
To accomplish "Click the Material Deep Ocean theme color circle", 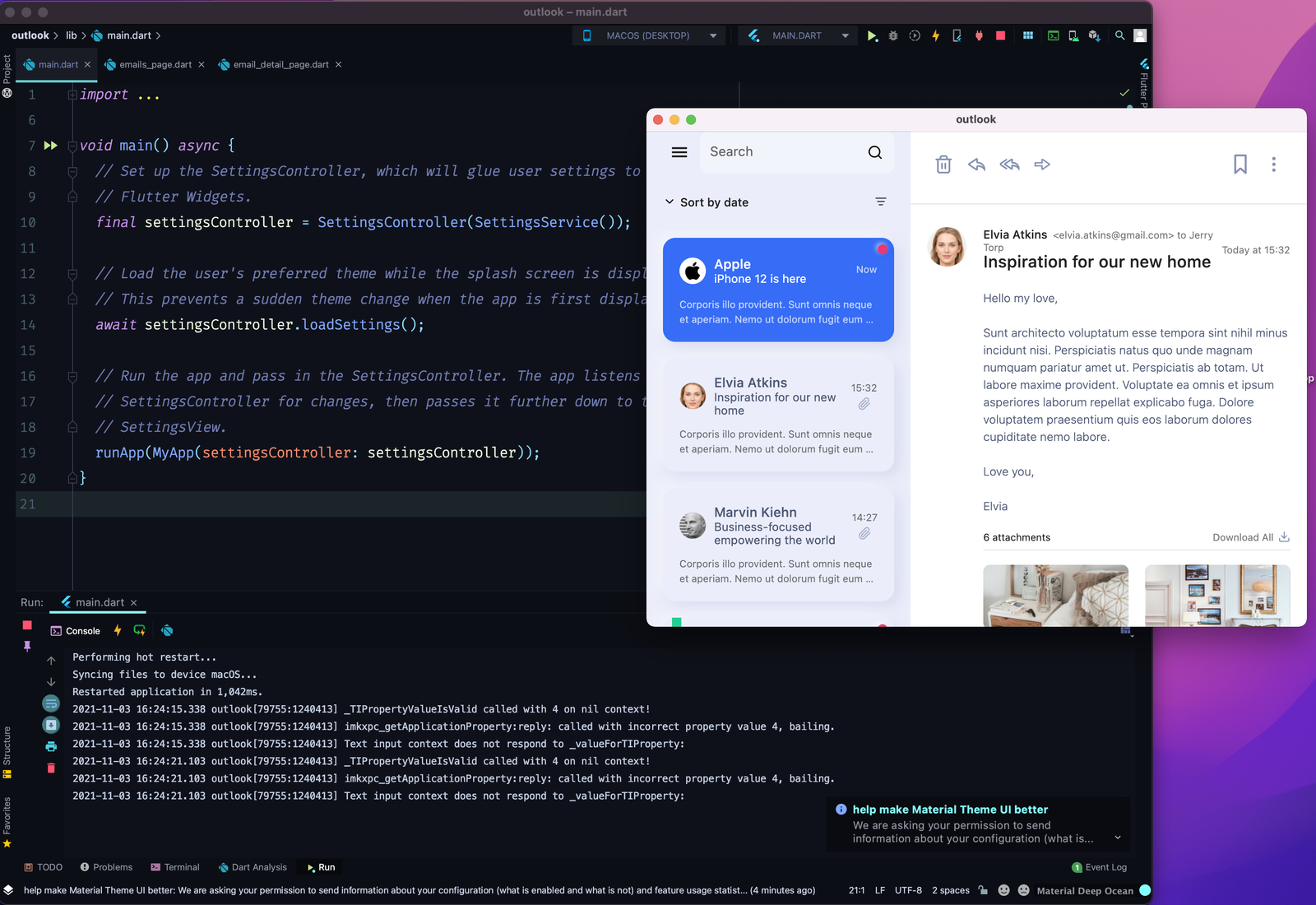I will [x=1145, y=890].
